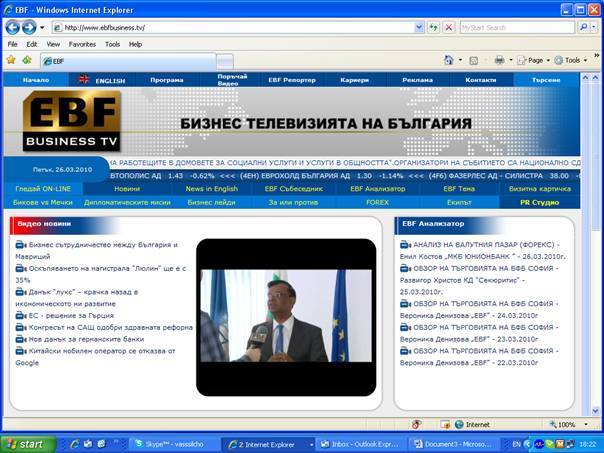Click the green Refresh page icon
The width and height of the screenshot is (604, 453).
[434, 28]
